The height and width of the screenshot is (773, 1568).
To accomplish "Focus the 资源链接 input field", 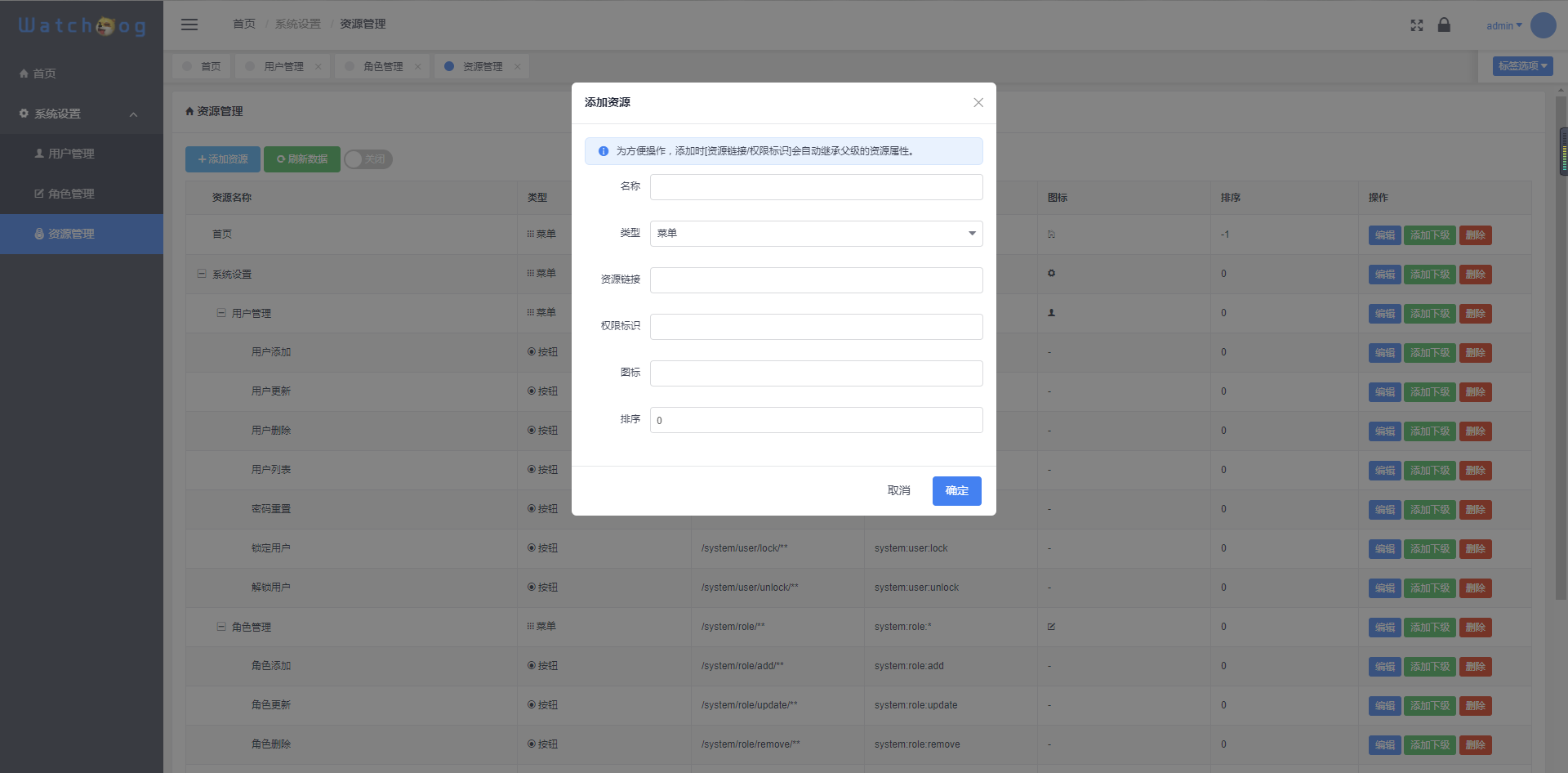I will point(816,280).
